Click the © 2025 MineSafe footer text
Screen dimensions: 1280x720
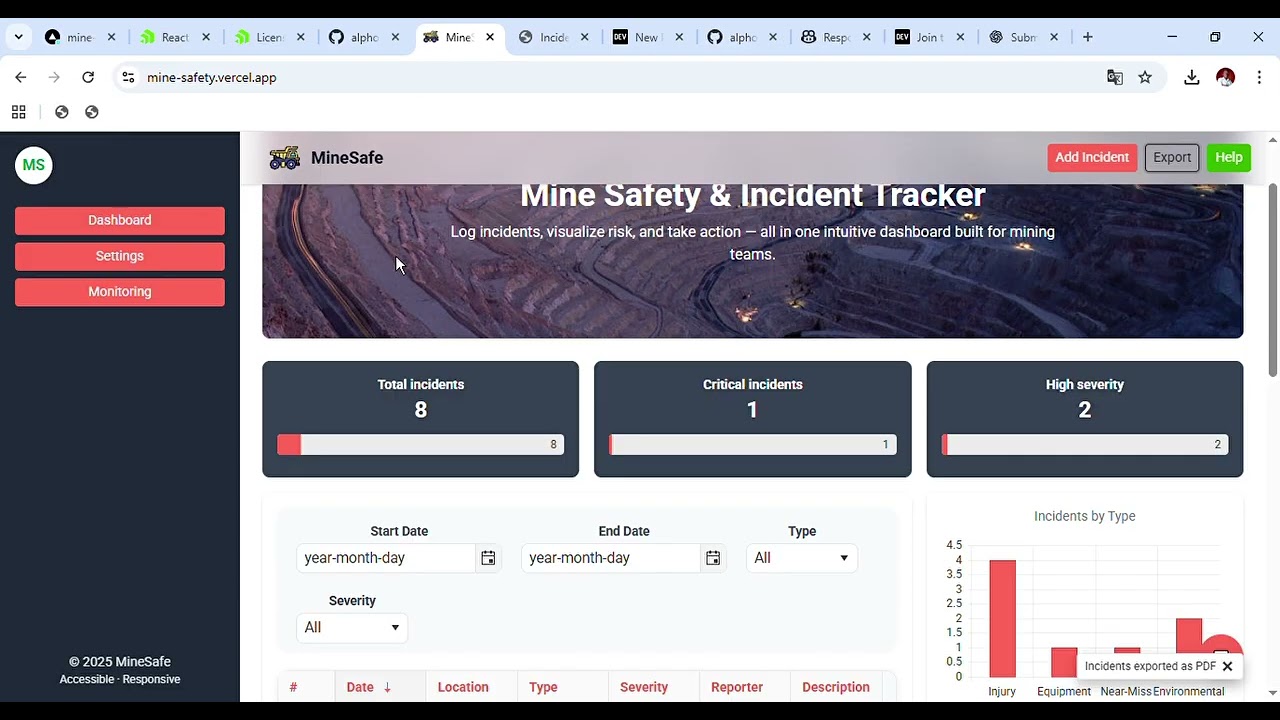pyautogui.click(x=120, y=662)
